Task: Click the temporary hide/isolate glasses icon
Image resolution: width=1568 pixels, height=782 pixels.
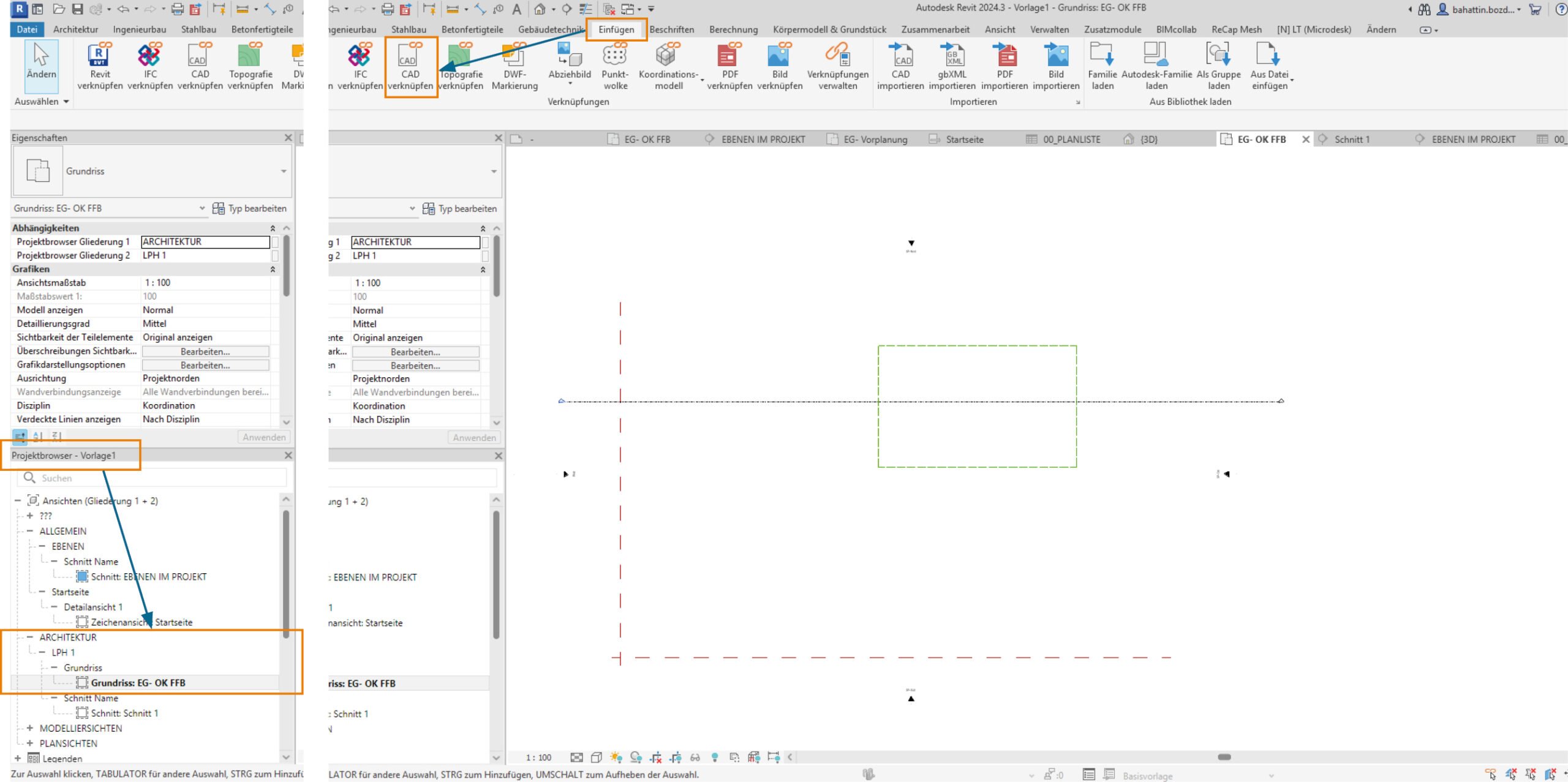Action: coord(695,758)
